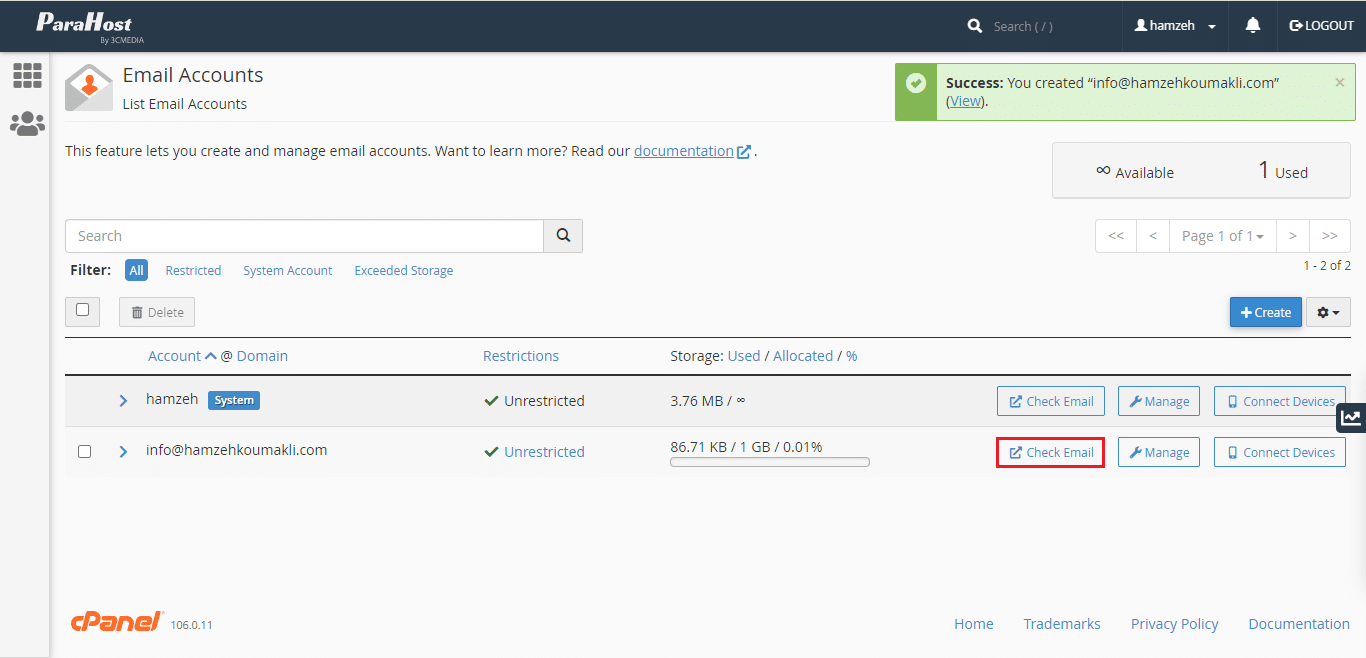This screenshot has height=658, width=1366.
Task: Click the notifications bell icon
Action: (x=1252, y=26)
